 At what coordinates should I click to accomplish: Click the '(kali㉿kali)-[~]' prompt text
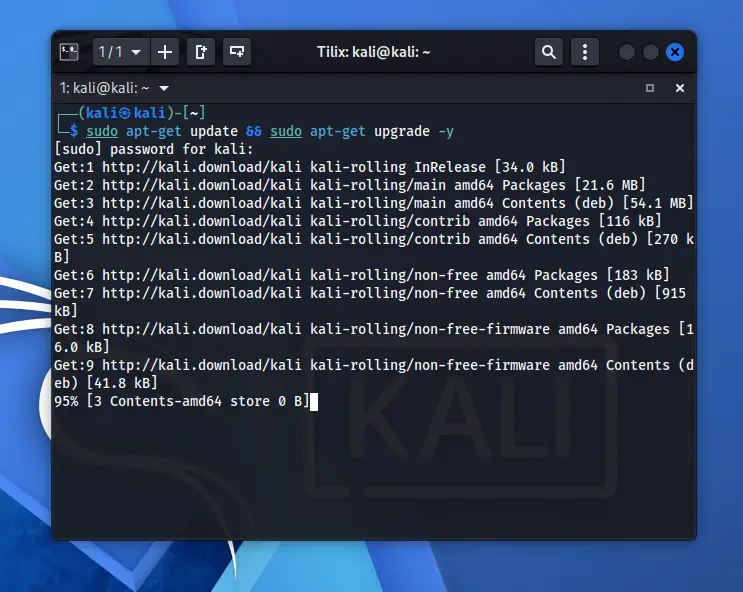point(142,113)
